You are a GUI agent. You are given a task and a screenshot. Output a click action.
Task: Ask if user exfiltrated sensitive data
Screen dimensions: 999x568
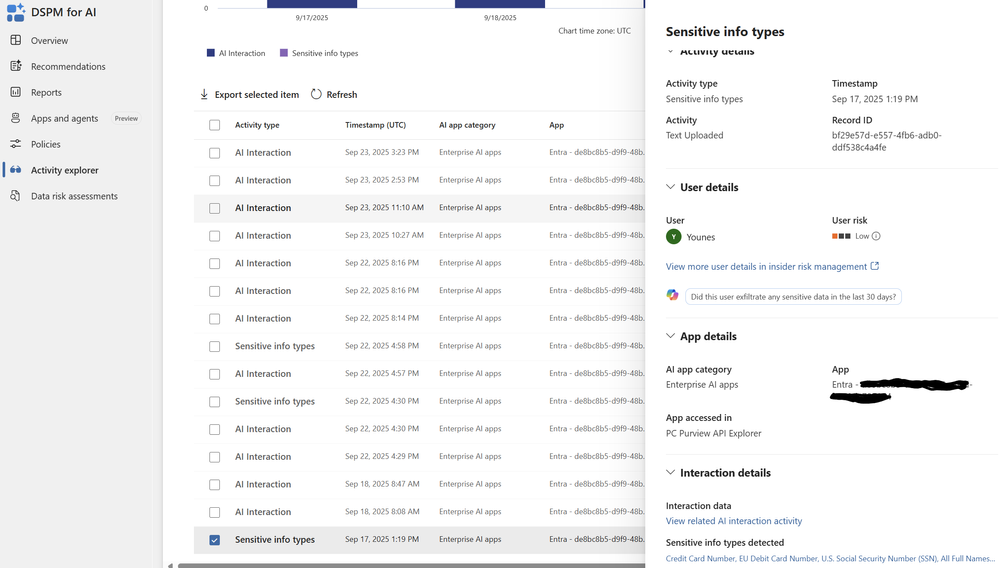[793, 297]
